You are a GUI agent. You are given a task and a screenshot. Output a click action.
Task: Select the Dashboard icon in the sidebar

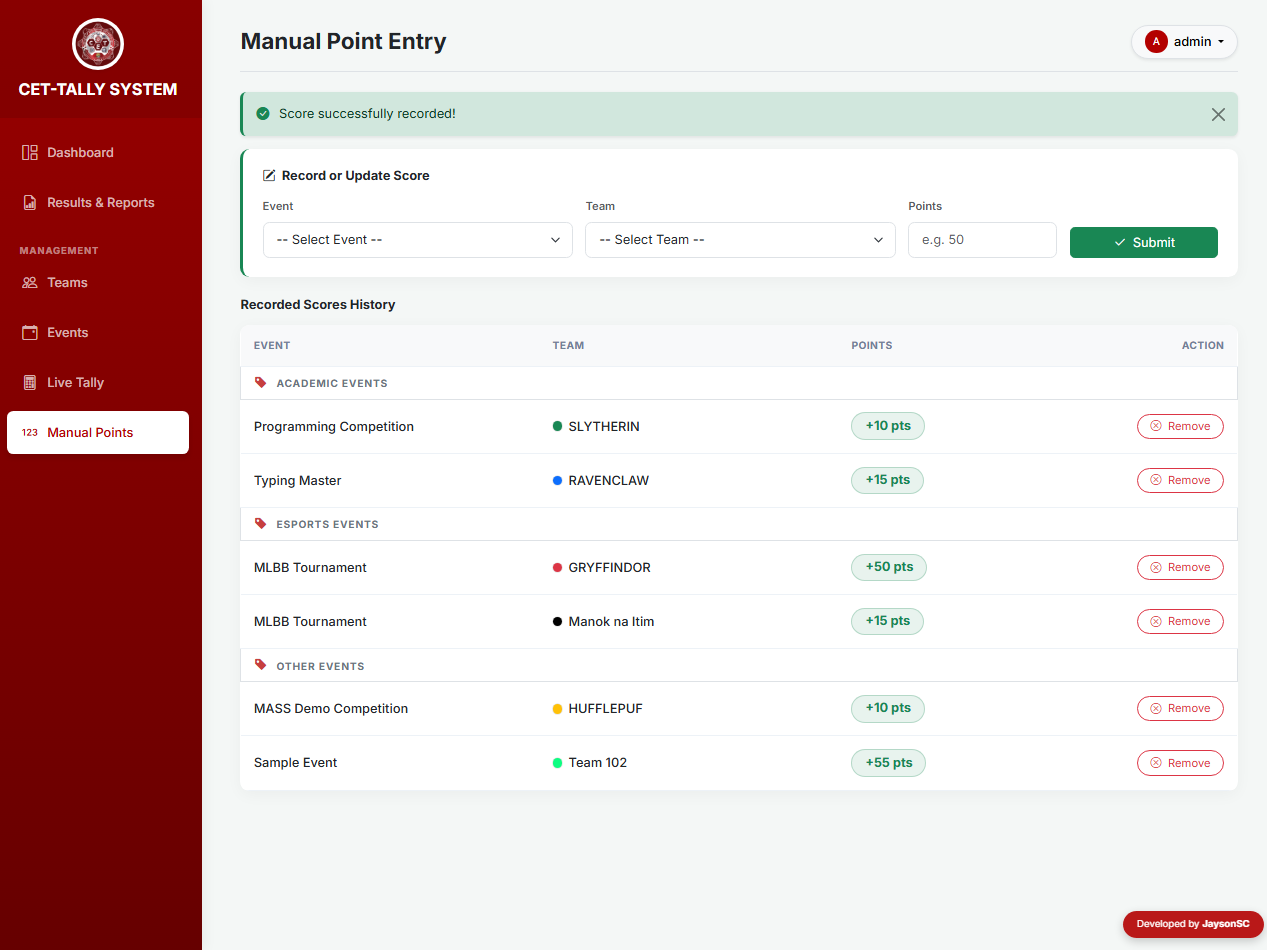[x=31, y=152]
